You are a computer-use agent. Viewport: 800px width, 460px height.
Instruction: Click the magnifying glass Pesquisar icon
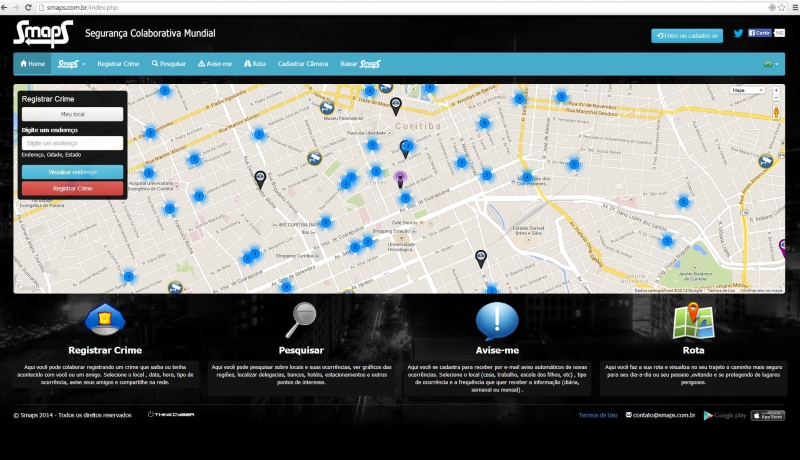point(301,321)
